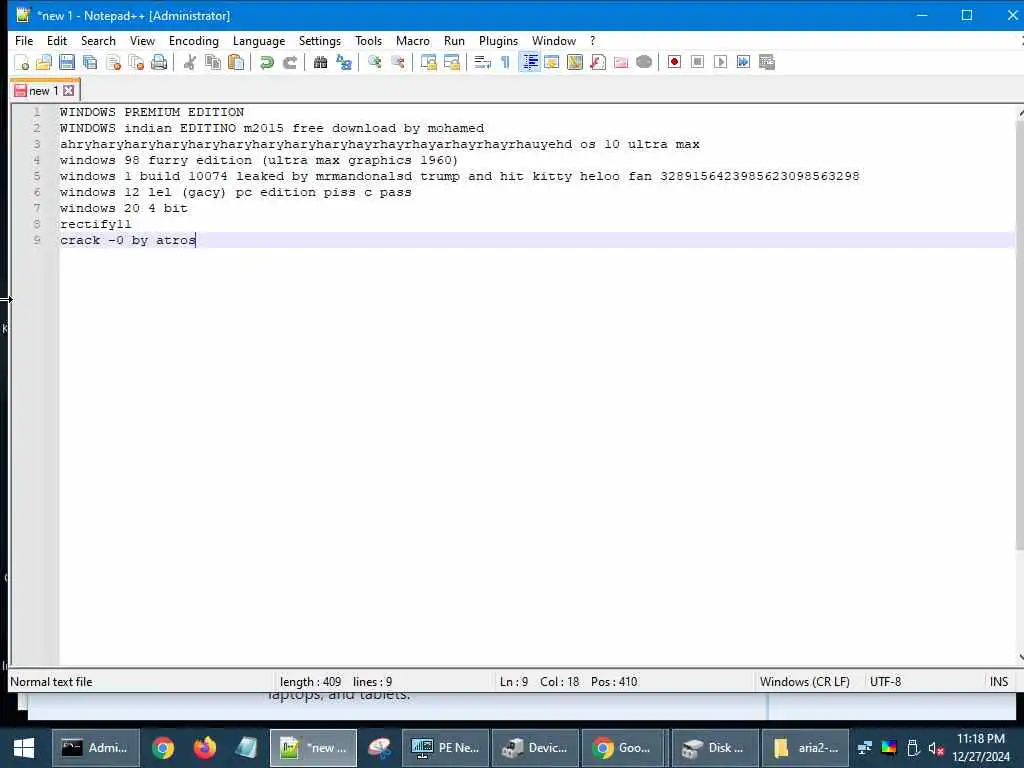Toggle Show All Characters pilcrow icon

(505, 62)
